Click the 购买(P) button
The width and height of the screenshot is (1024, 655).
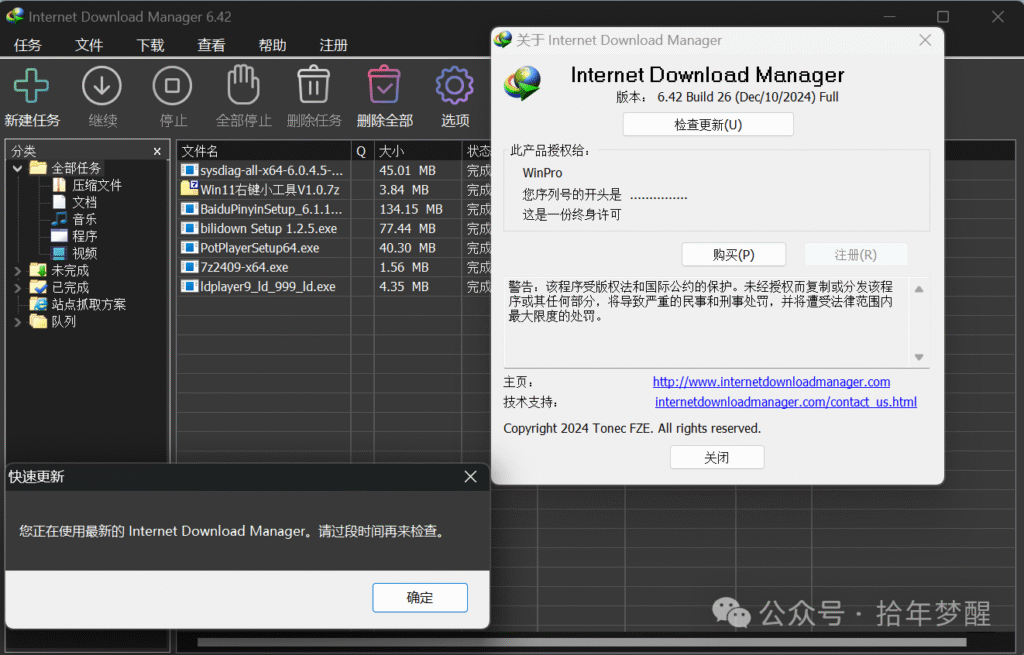[x=733, y=255]
